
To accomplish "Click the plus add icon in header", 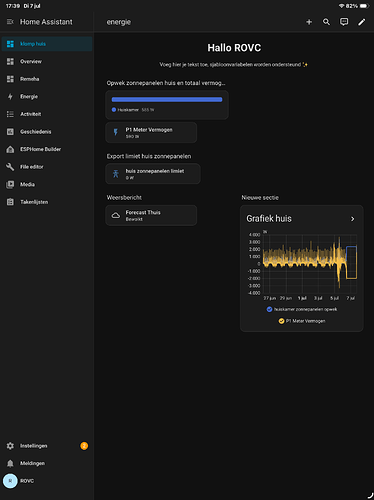I will [309, 22].
